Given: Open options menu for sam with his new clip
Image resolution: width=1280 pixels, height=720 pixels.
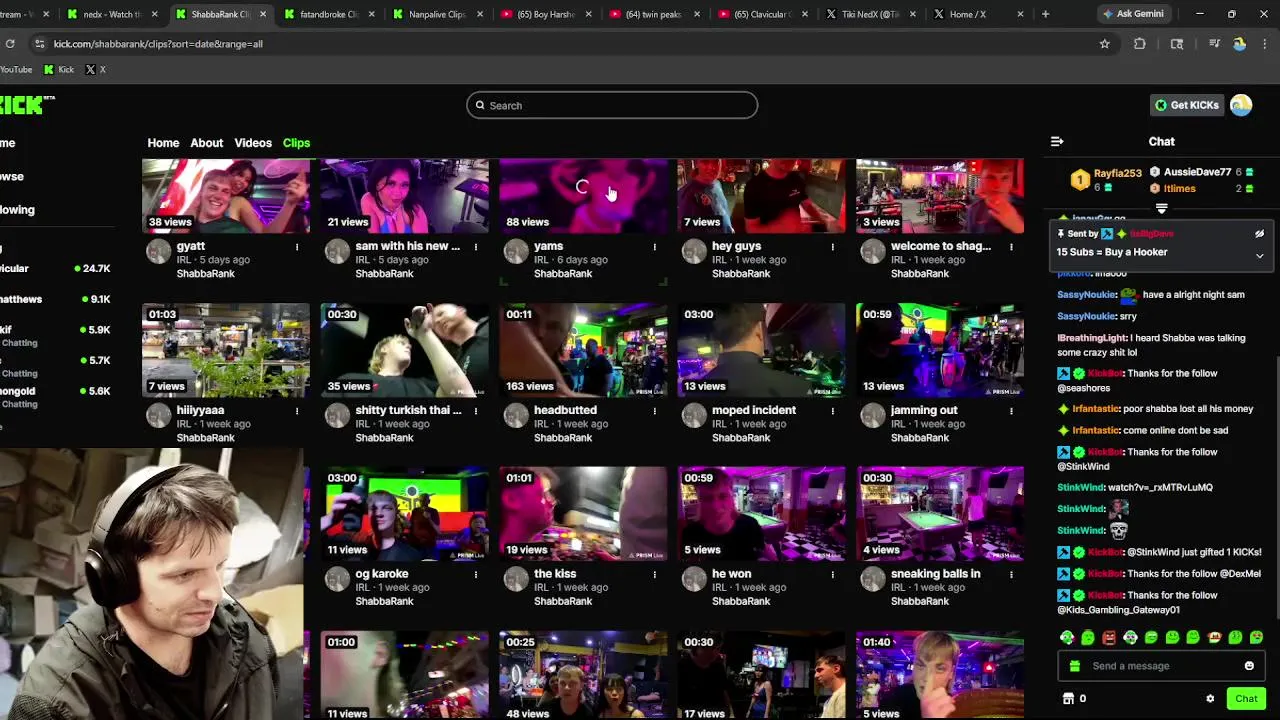Looking at the screenshot, I should coord(476,246).
